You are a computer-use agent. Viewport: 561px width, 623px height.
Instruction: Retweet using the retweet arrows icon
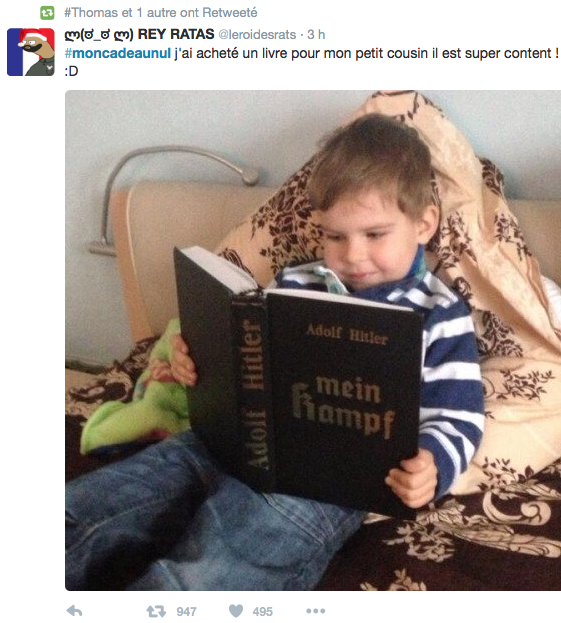tap(156, 611)
